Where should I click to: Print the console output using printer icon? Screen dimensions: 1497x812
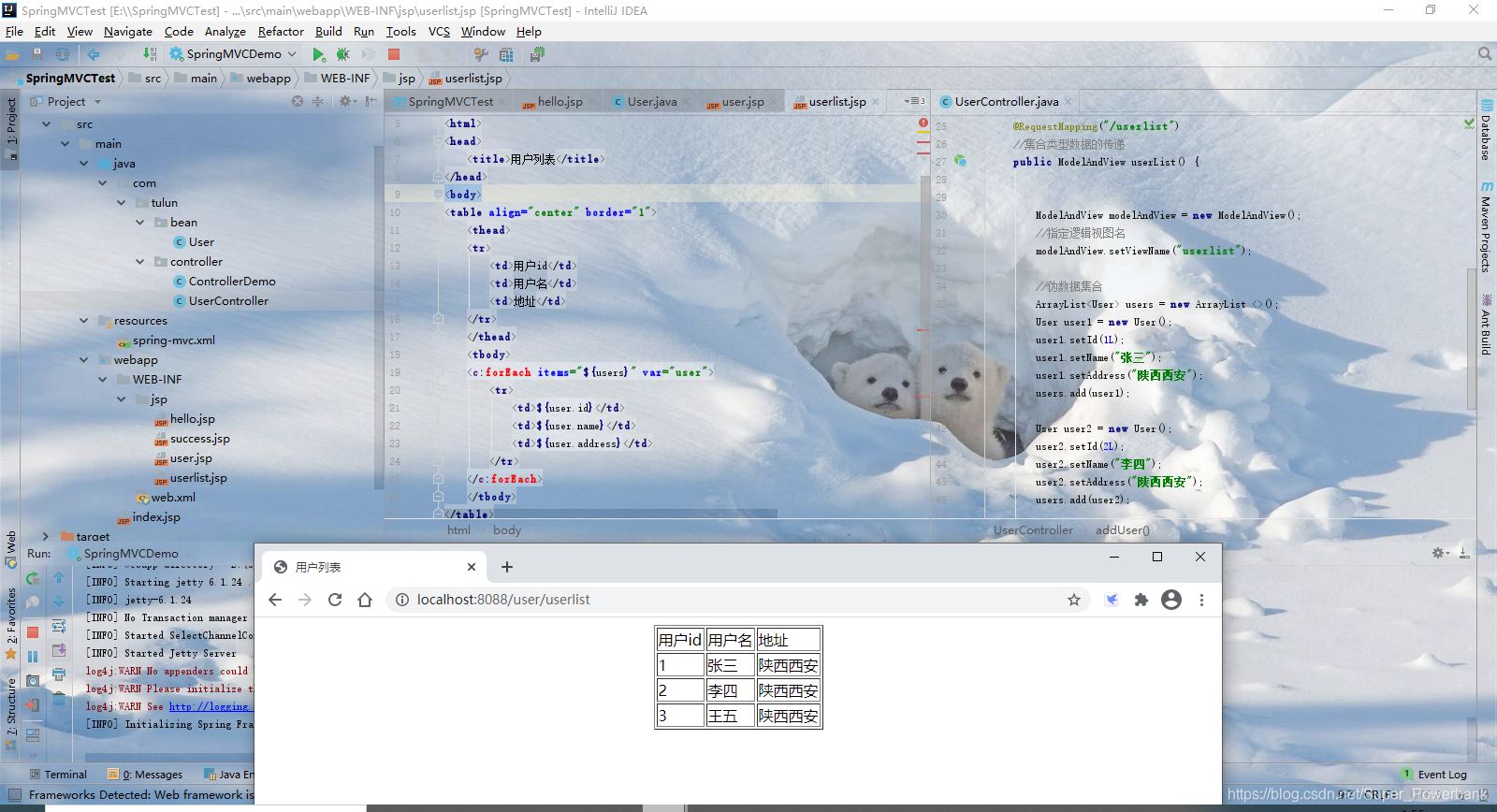coord(59,674)
